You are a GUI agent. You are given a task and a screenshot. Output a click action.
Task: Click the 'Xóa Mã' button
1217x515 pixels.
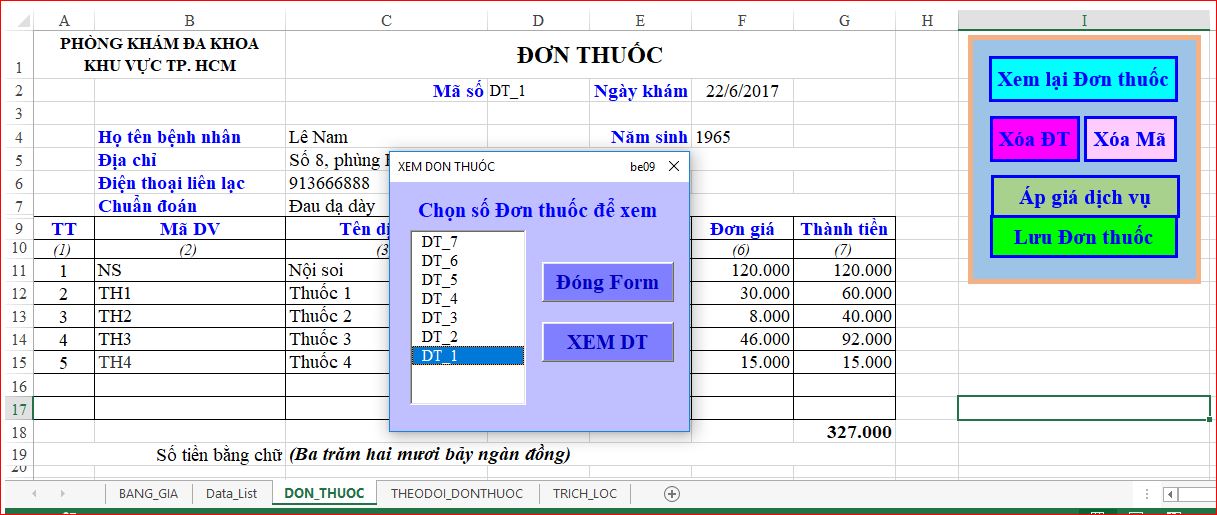[1130, 139]
